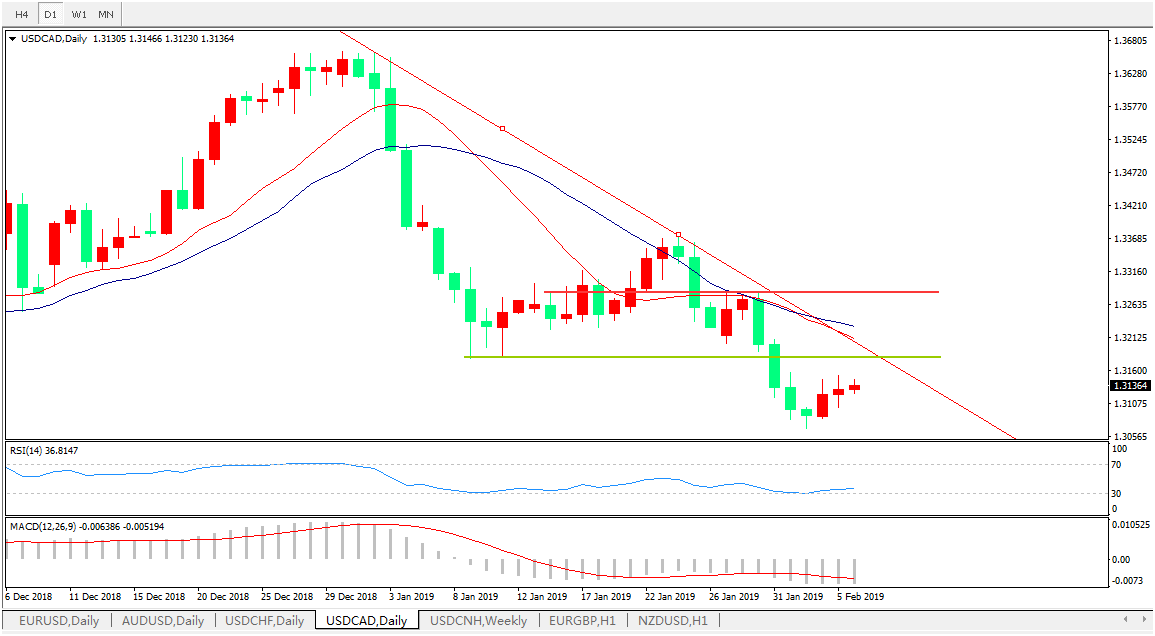Open the USDCNH,Weekly chart tab
This screenshot has width=1155, height=636.
coord(478,620)
